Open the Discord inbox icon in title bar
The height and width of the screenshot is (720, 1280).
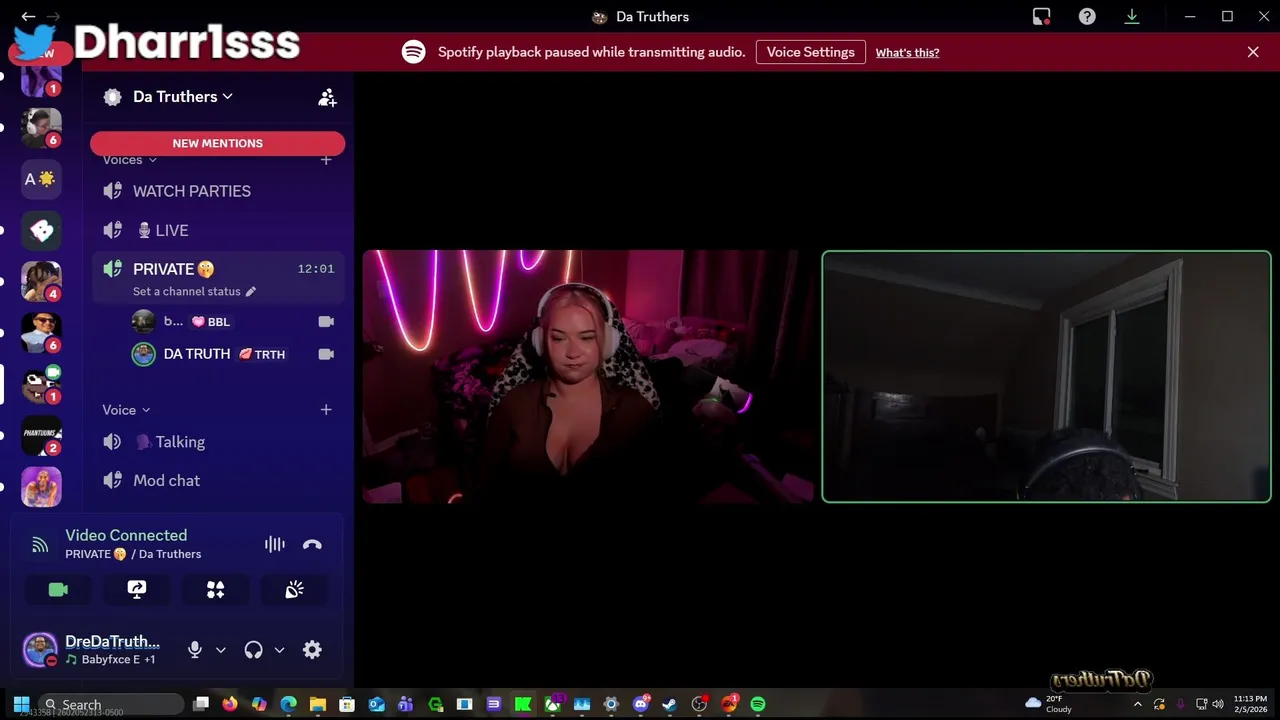(1041, 16)
